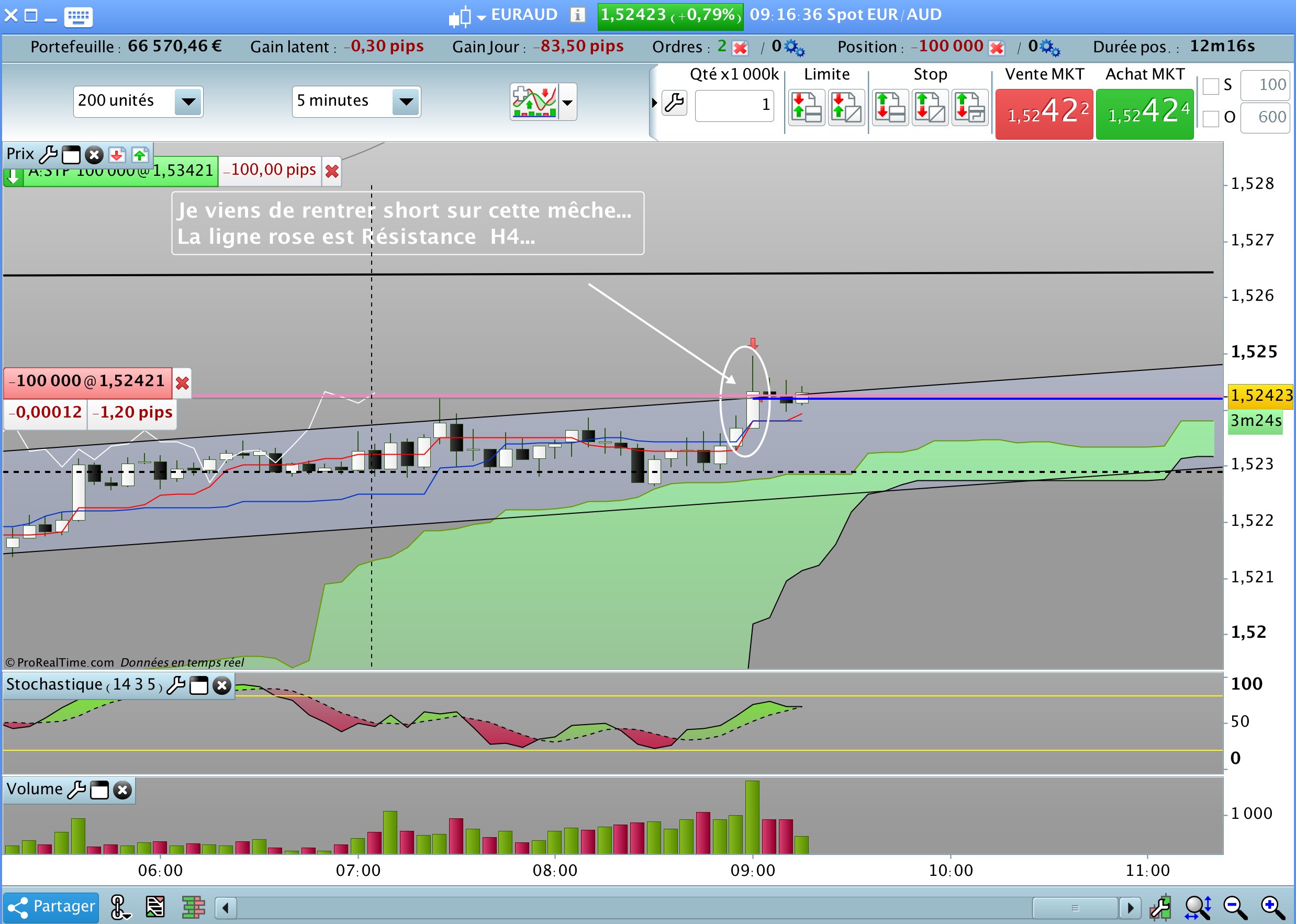The width and height of the screenshot is (1296, 924).
Task: Zoom in the chart
Action: 1272,907
